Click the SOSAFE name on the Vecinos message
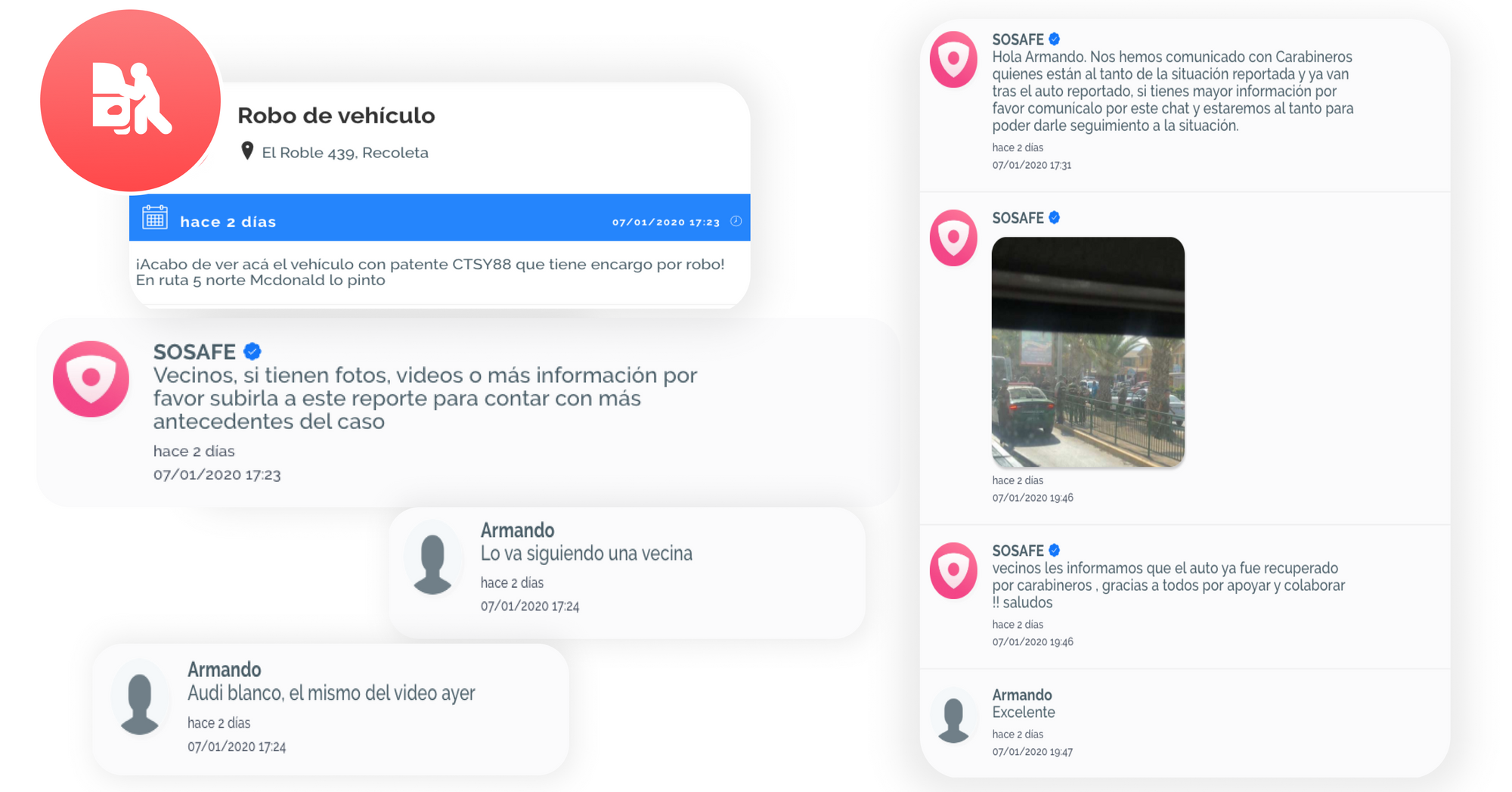The height and width of the screenshot is (792, 1512). (194, 352)
